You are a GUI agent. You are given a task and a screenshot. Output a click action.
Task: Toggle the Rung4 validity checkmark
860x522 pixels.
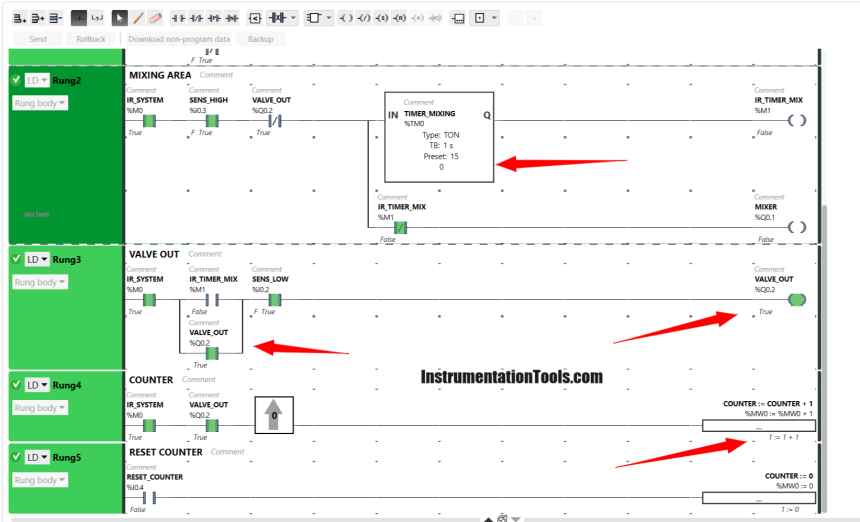[x=16, y=384]
